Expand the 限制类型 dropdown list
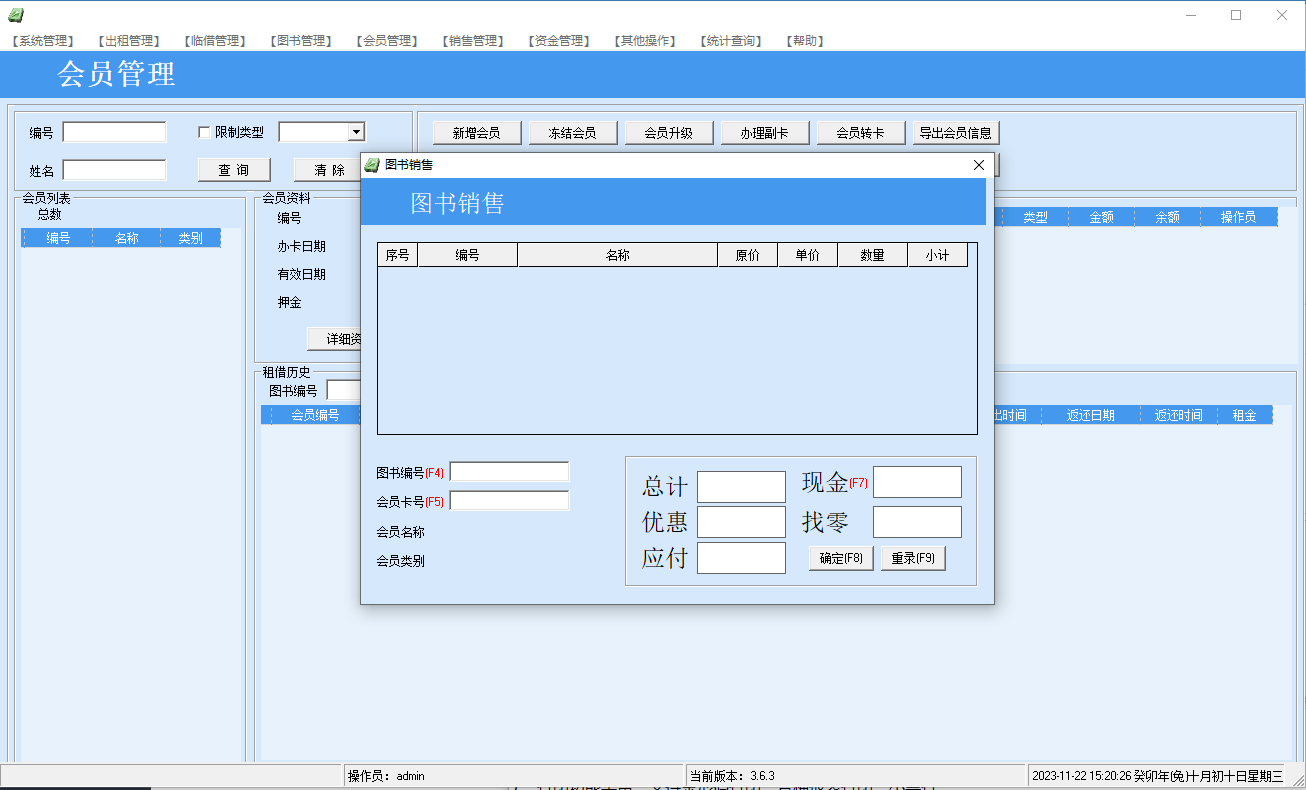The height and width of the screenshot is (790, 1306). coord(355,132)
